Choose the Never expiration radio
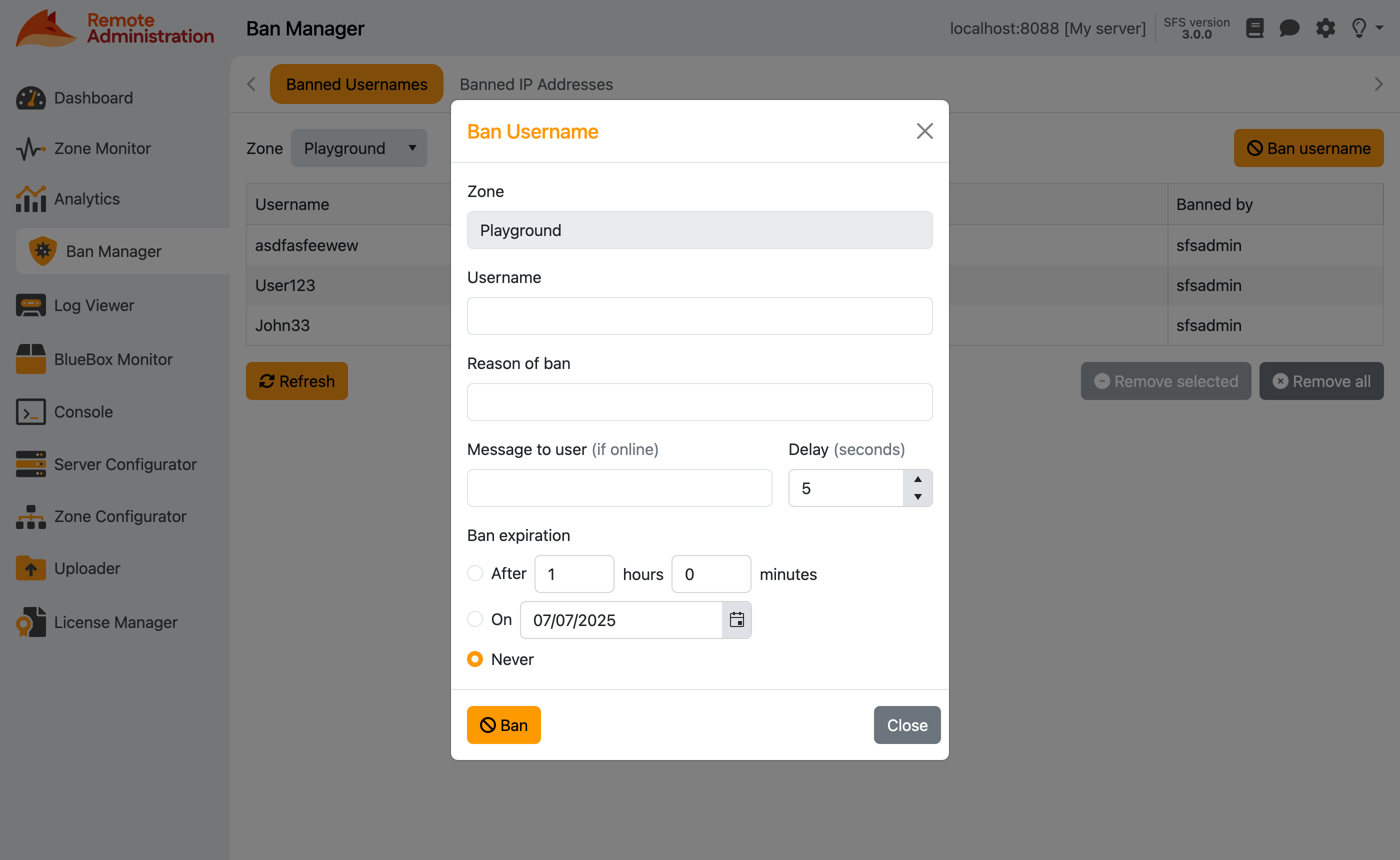Image resolution: width=1400 pixels, height=860 pixels. click(475, 659)
